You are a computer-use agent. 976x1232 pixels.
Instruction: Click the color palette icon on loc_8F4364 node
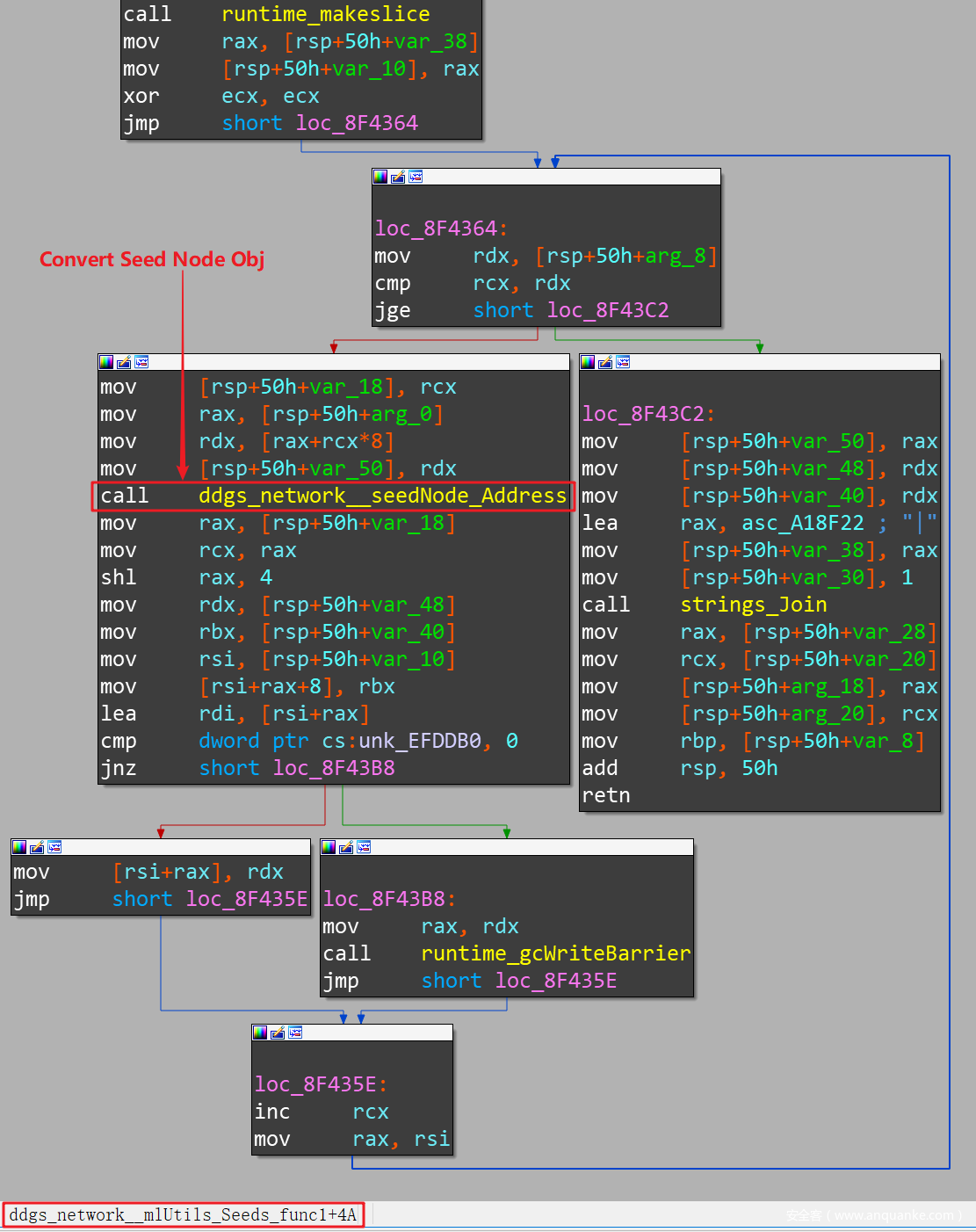(x=380, y=177)
